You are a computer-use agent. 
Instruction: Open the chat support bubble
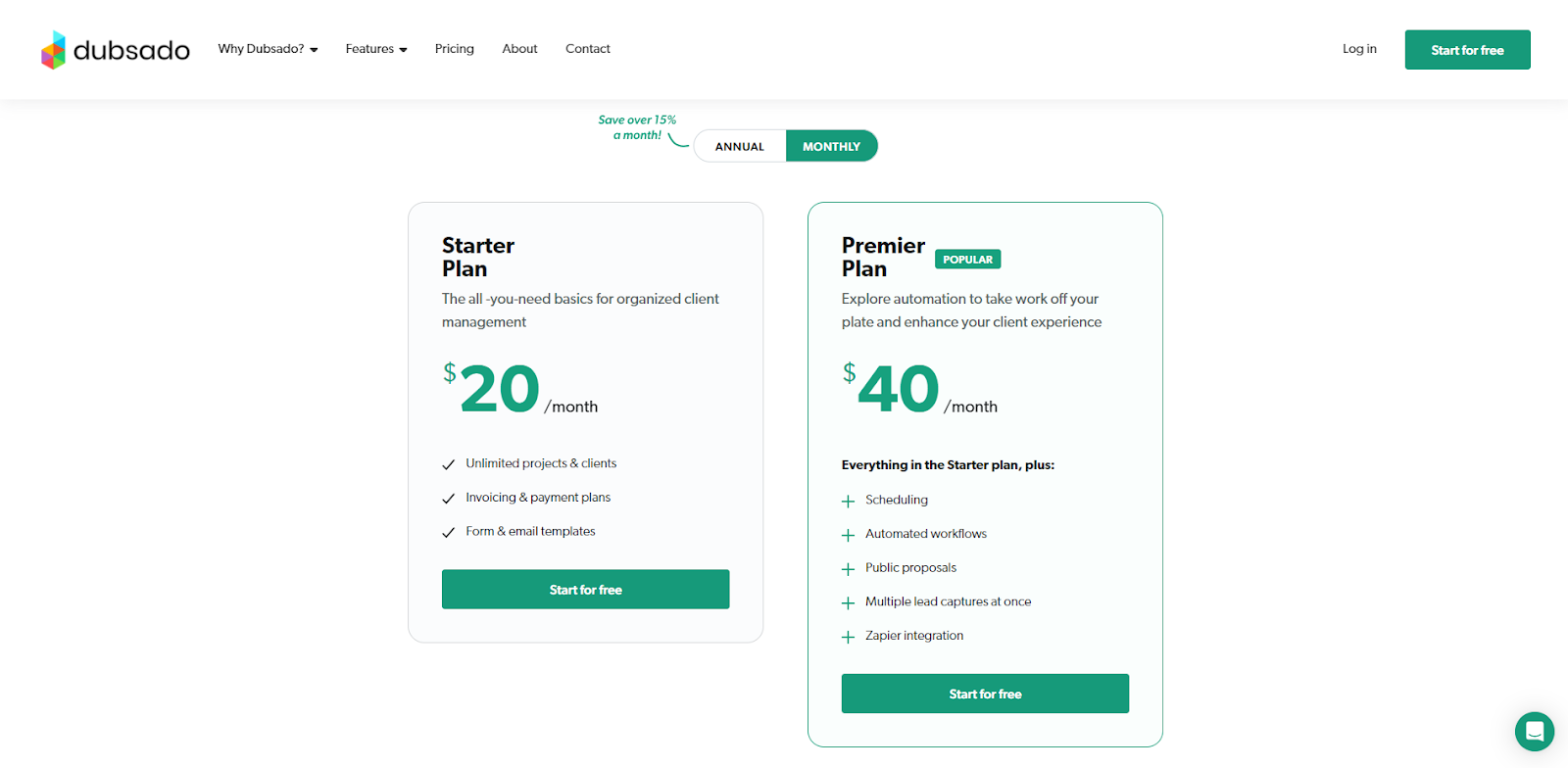coord(1534,732)
